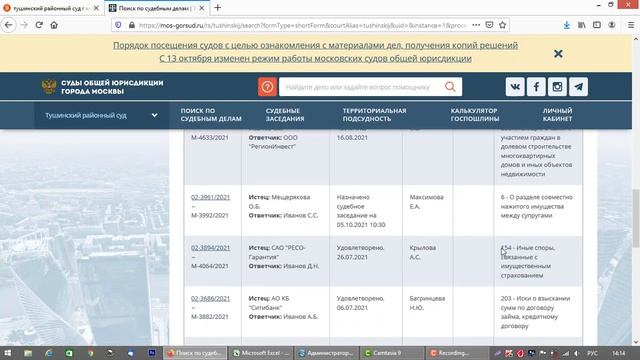640x360 pixels.
Task: Switch to Microsoft Excel taskbar window
Action: pyautogui.click(x=260, y=353)
